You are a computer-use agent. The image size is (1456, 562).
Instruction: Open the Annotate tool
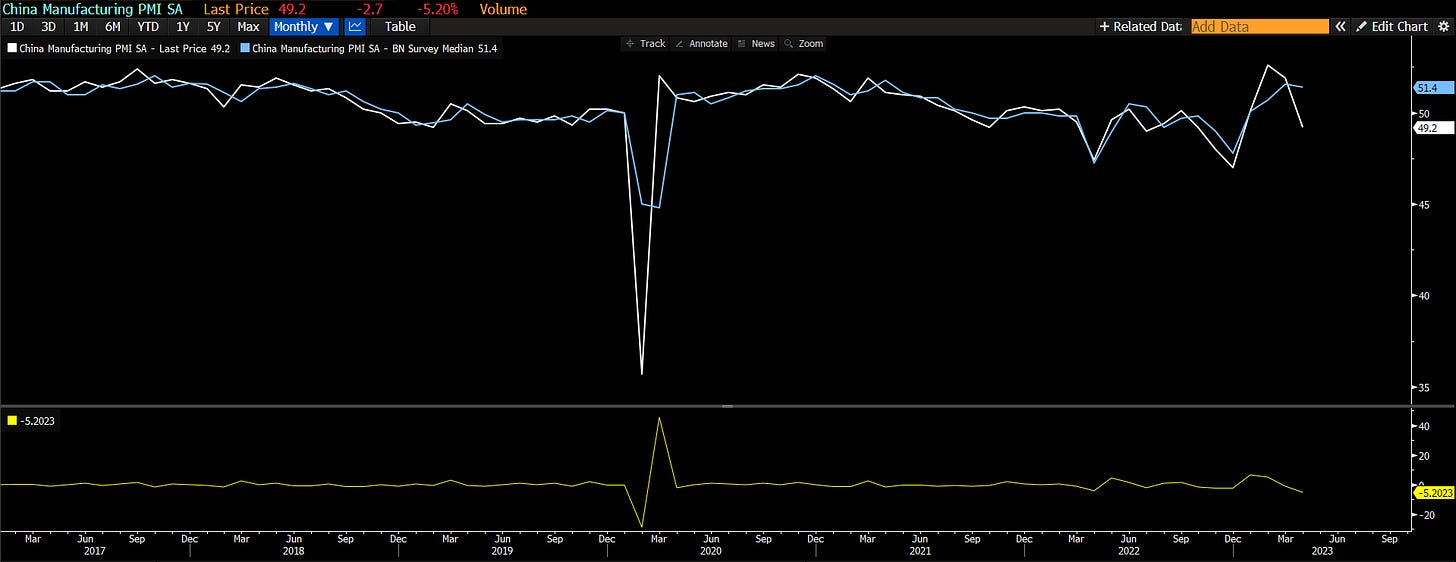tap(701, 44)
